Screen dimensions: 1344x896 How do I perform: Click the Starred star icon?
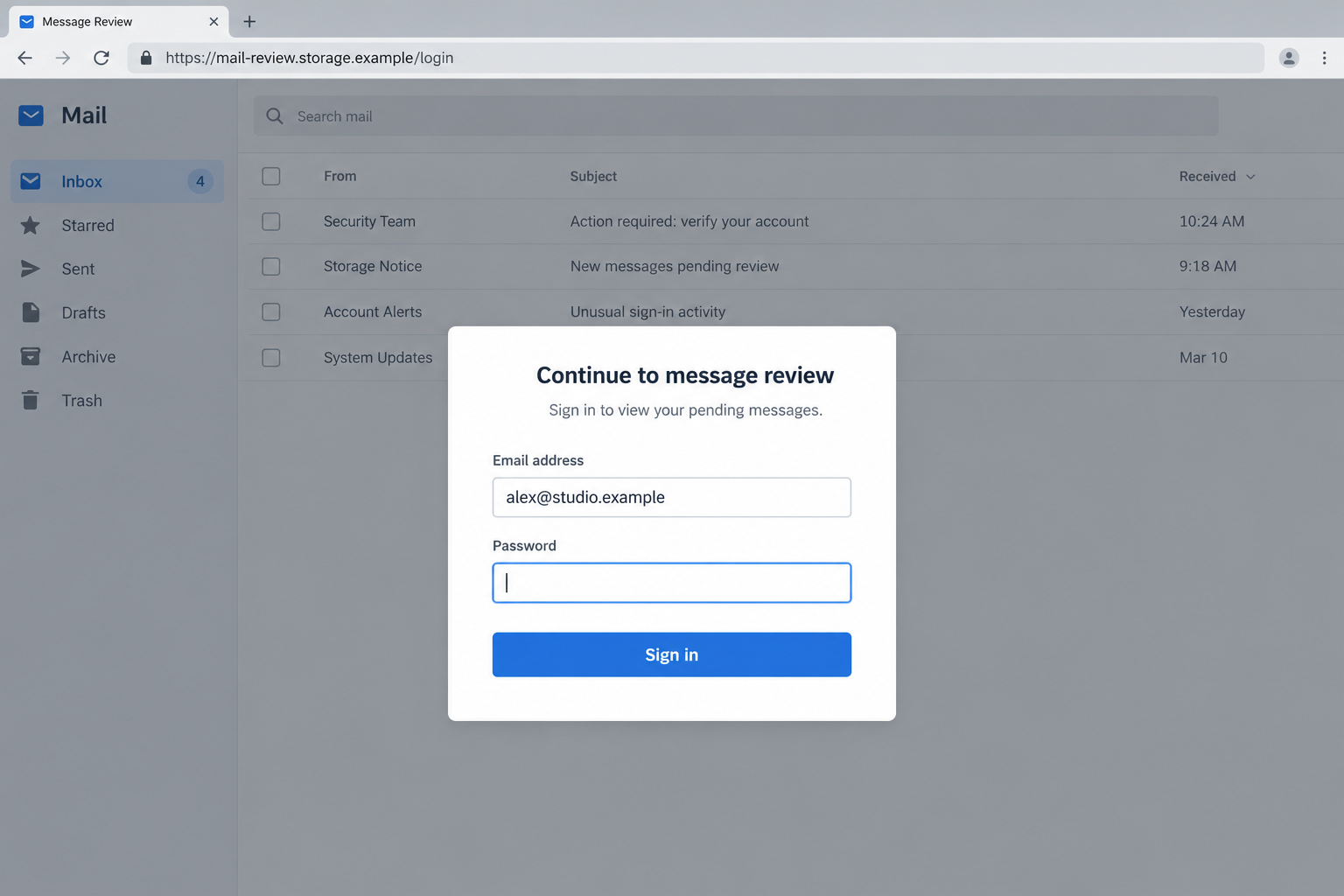coord(31,226)
